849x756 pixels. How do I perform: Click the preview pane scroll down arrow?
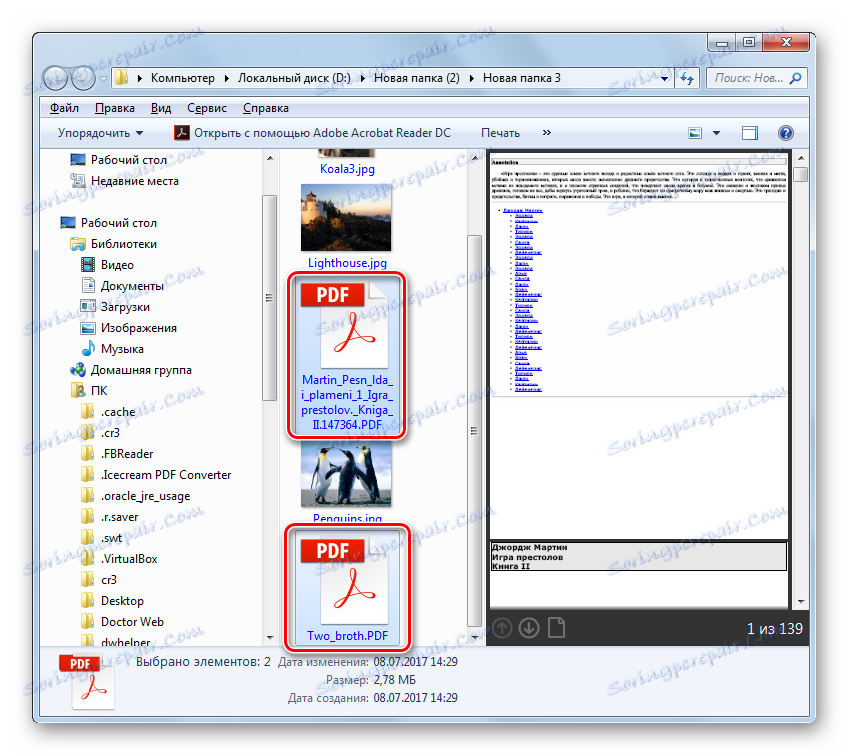800,602
